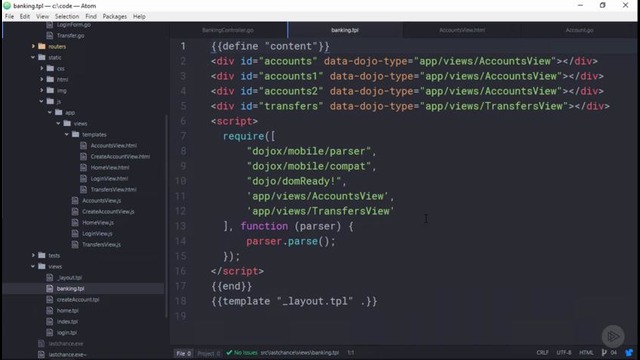Viewport: 640px width, 360px height.
Task: Switch to the AccountsView.html tab
Action: 462,30
